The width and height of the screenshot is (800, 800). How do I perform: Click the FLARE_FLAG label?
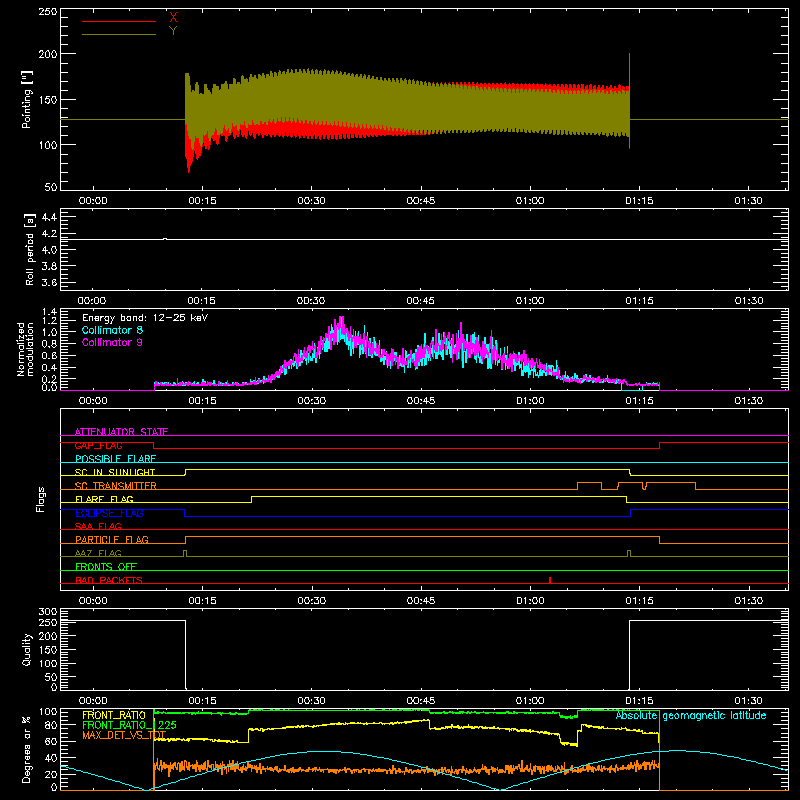104,499
